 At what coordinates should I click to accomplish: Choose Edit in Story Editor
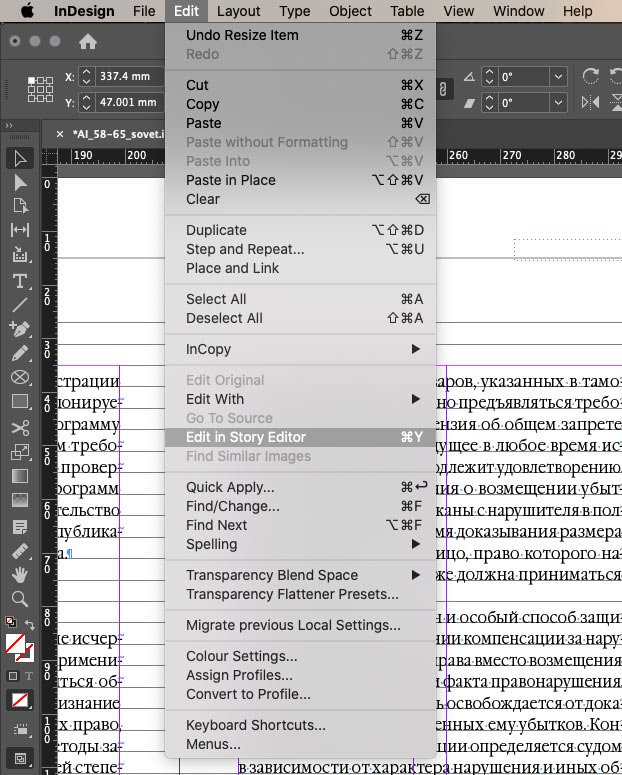point(300,437)
